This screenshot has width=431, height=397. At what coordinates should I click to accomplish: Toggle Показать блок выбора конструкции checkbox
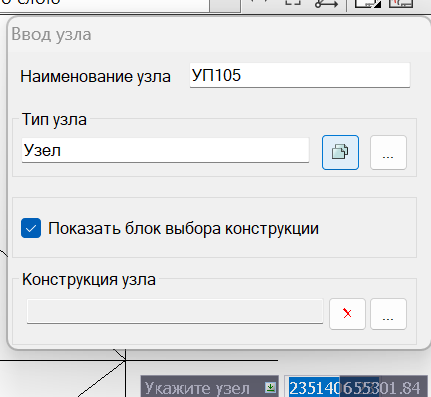pyautogui.click(x=31, y=228)
